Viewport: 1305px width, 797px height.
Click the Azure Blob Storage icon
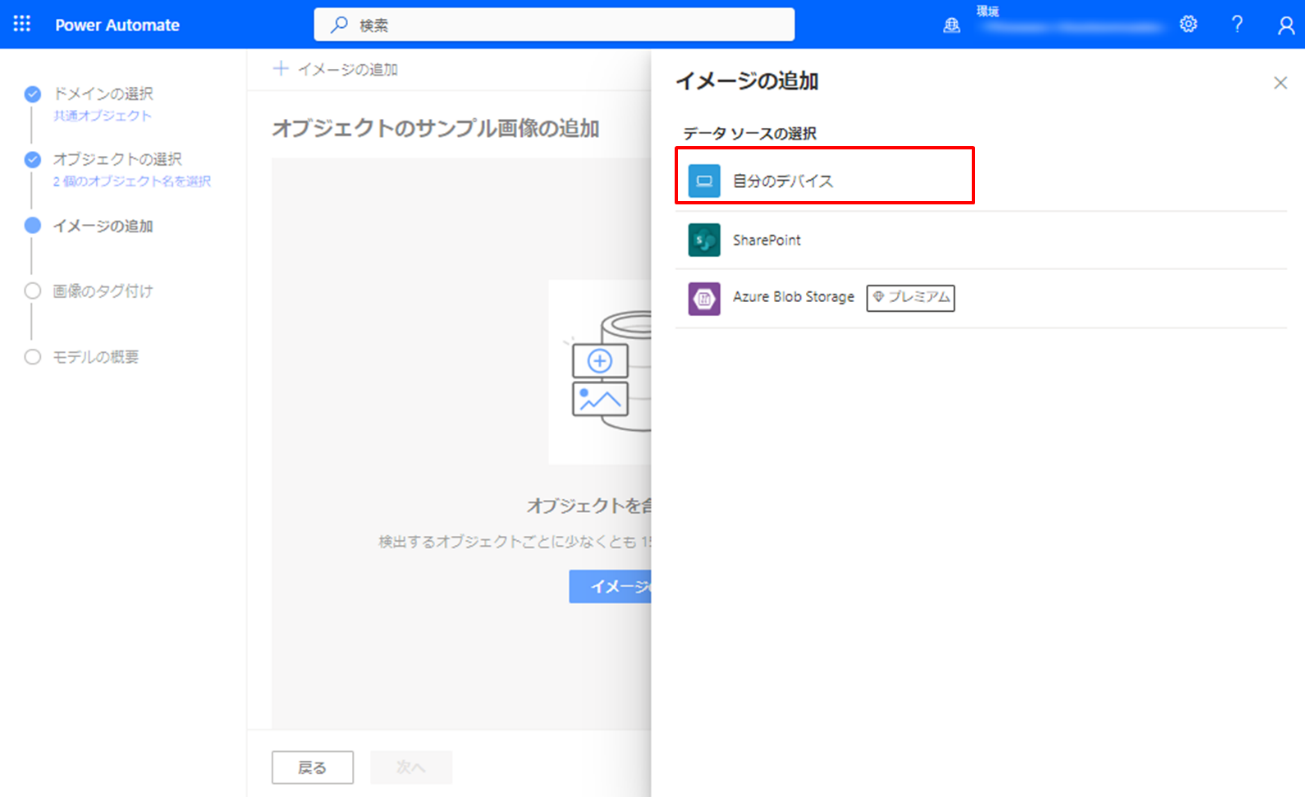tap(704, 299)
